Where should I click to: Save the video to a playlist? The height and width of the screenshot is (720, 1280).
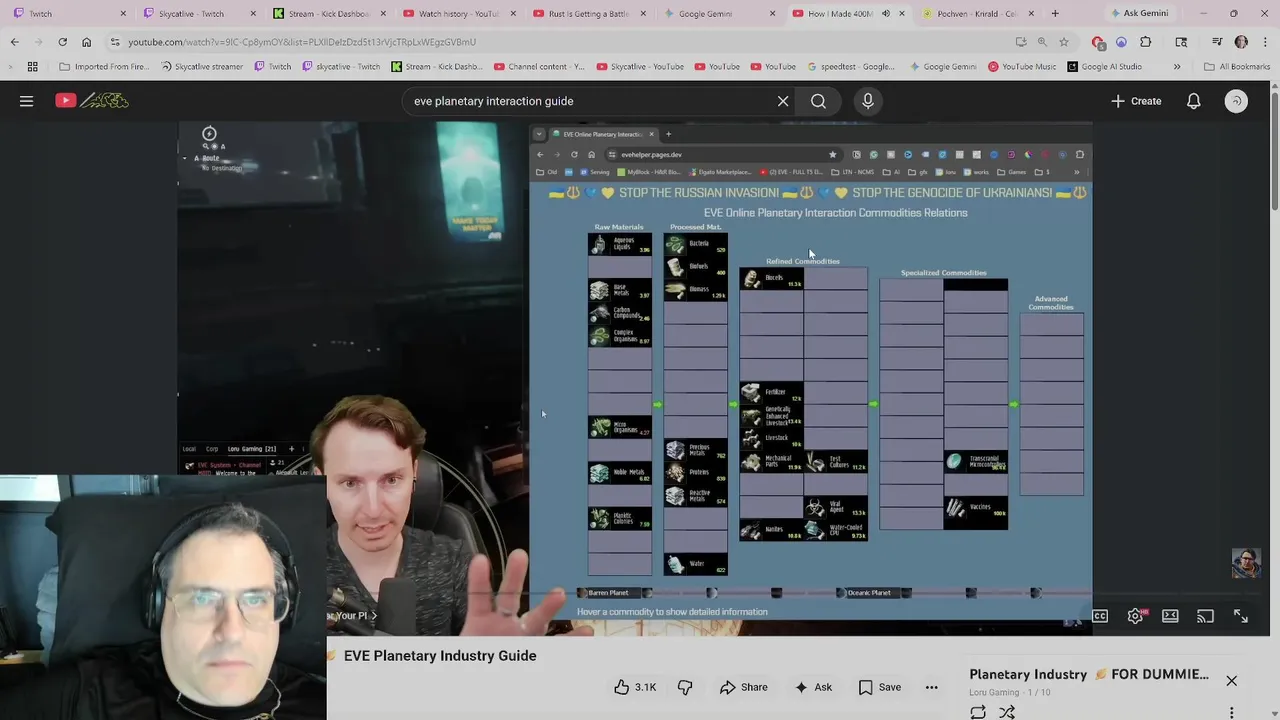click(x=879, y=687)
